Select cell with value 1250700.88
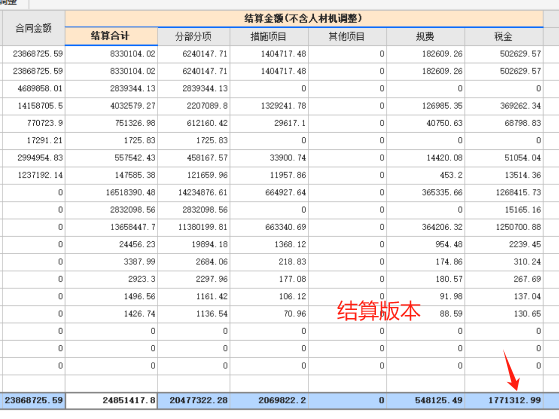 (504, 227)
